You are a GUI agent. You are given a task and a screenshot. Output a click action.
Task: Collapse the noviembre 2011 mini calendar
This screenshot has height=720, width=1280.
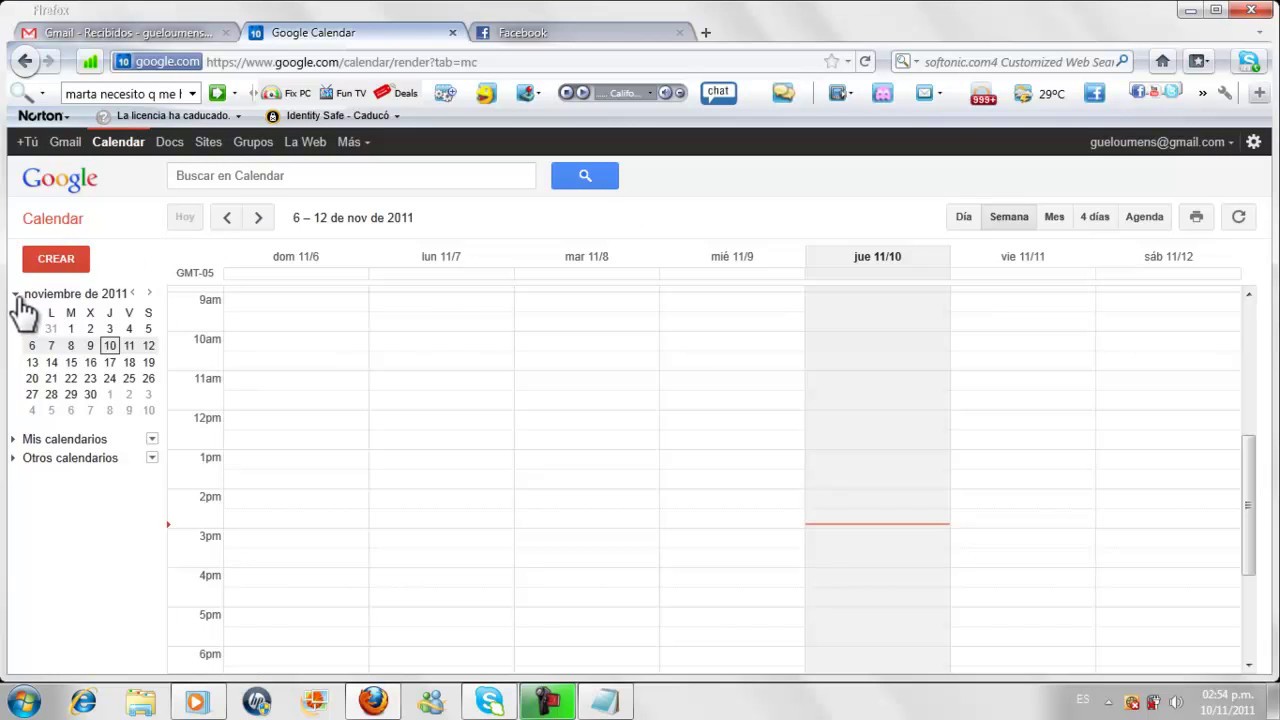click(x=16, y=294)
